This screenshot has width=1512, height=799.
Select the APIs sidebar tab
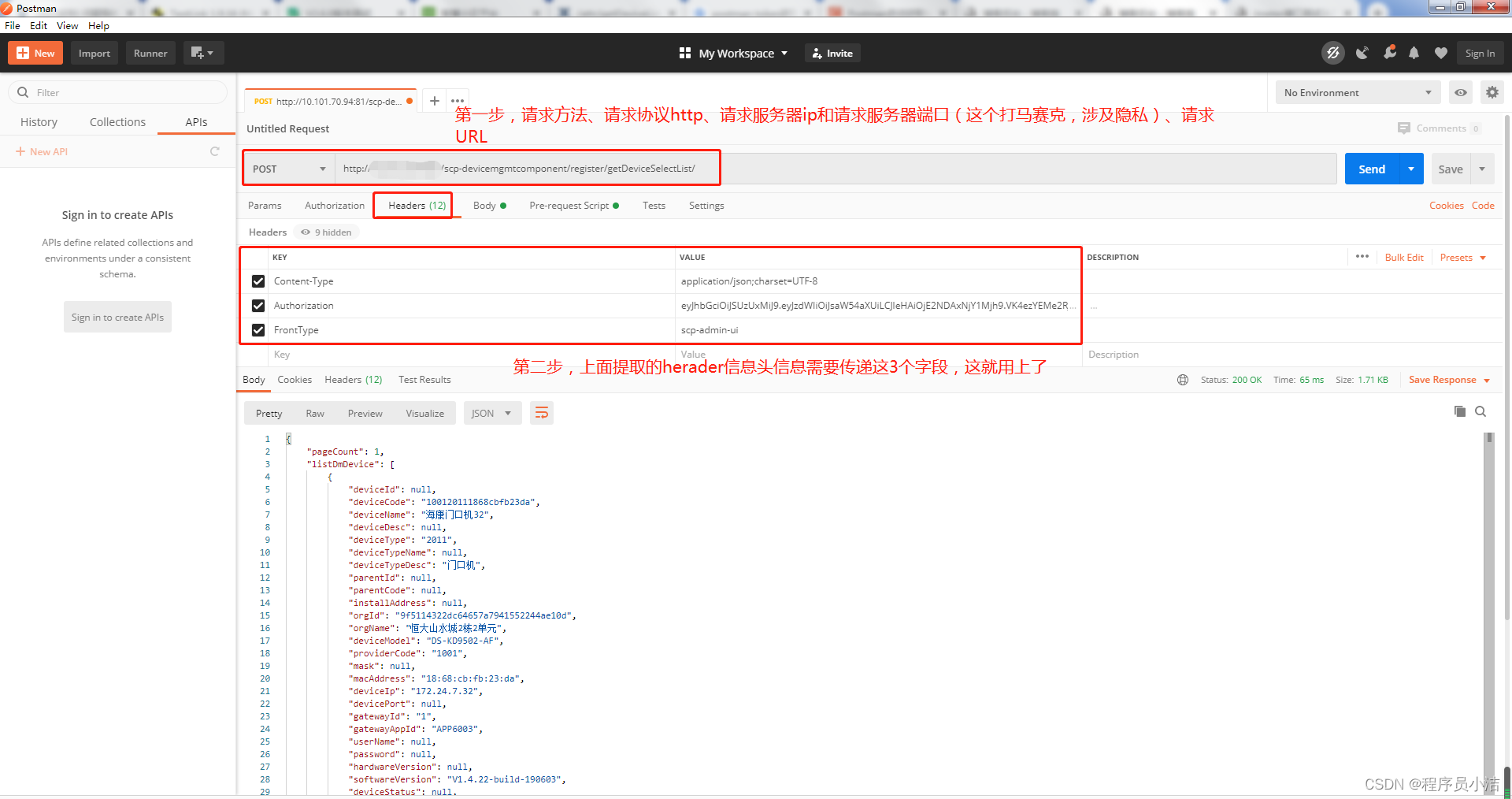(196, 122)
